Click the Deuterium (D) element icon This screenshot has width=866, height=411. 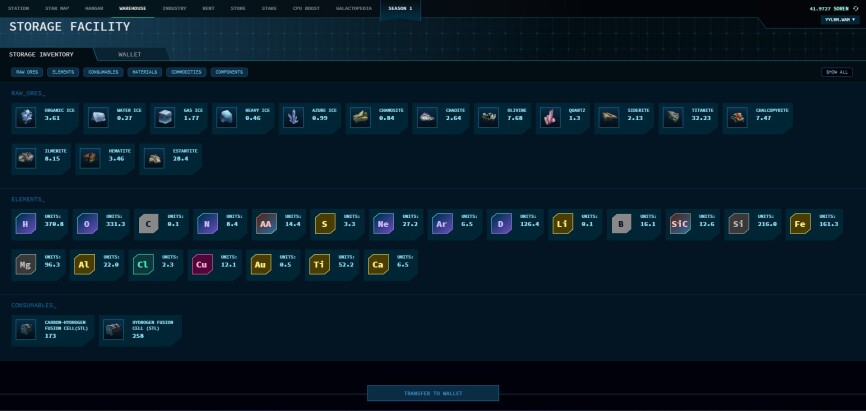(501, 224)
